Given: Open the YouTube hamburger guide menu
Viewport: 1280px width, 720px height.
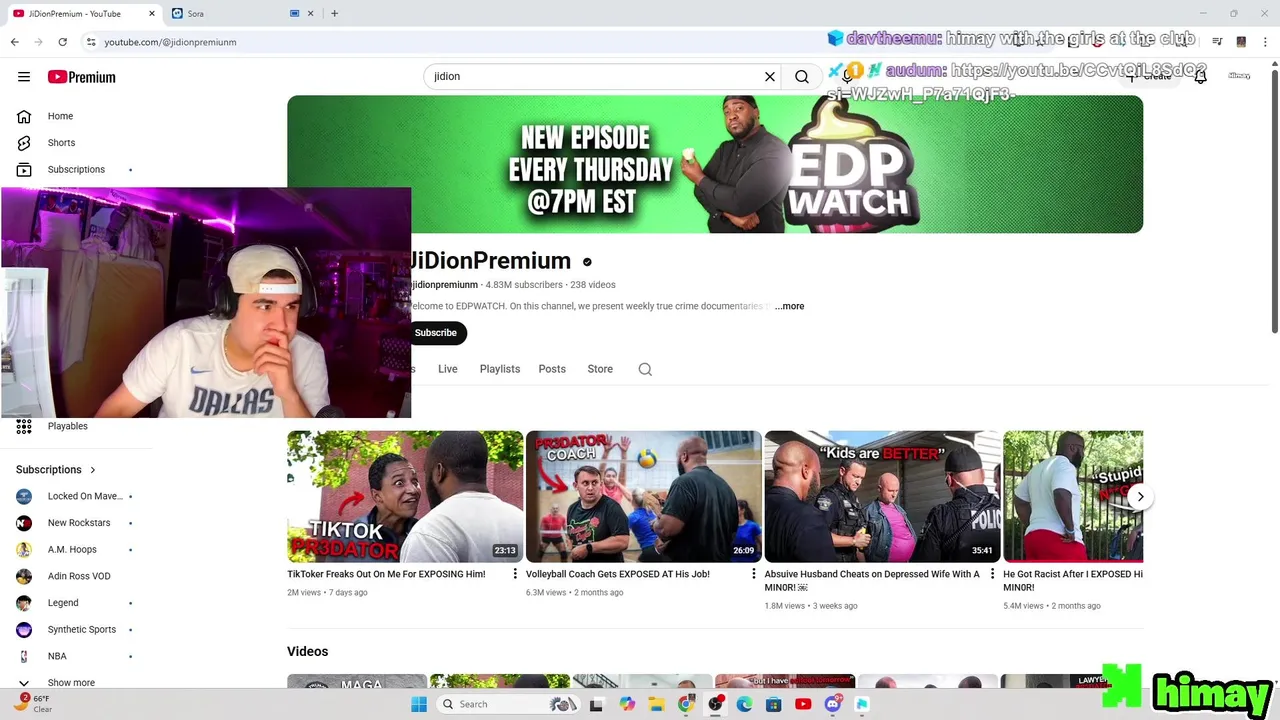Looking at the screenshot, I should 24,77.
